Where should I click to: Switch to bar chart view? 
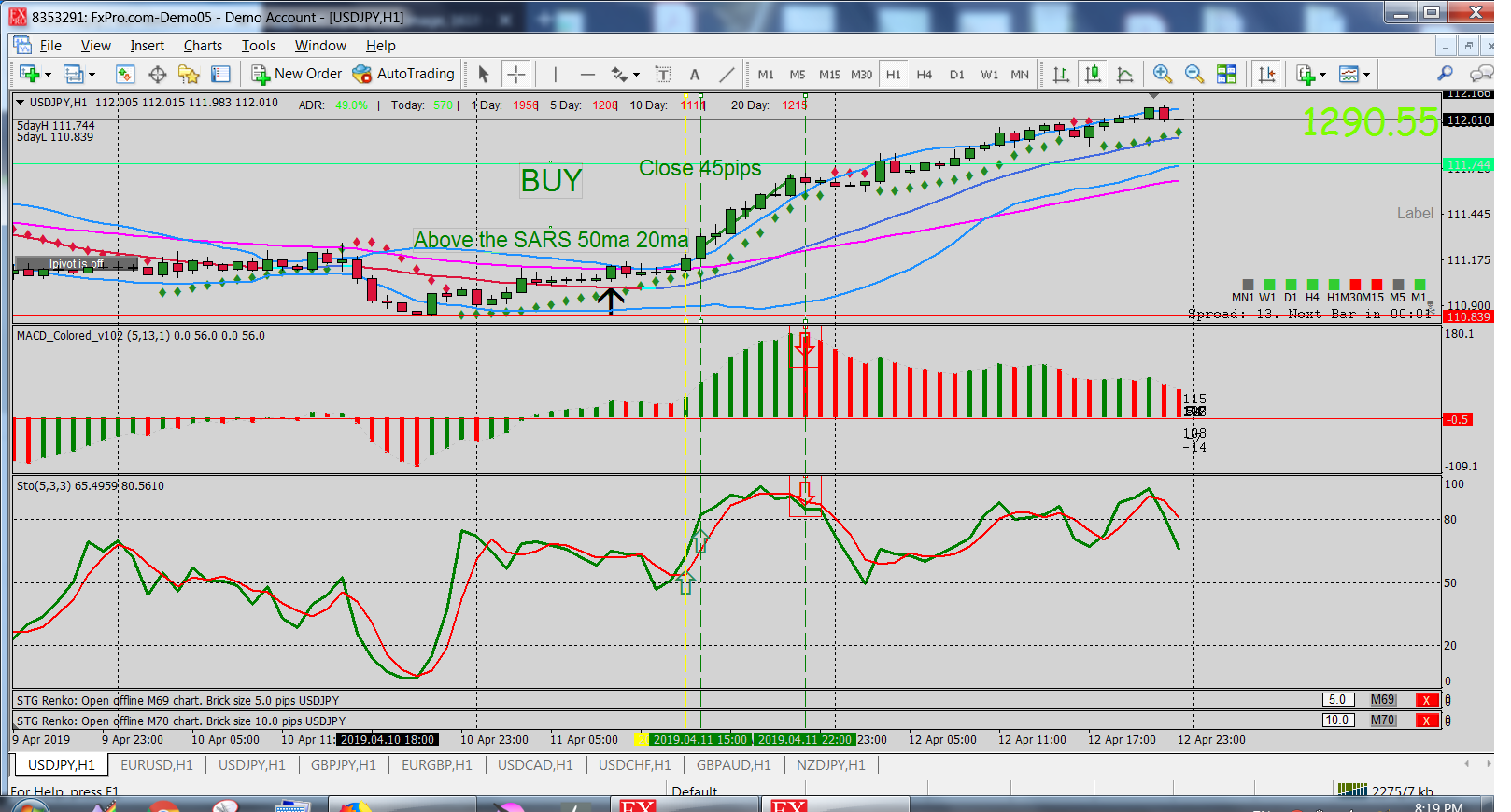tap(1061, 74)
